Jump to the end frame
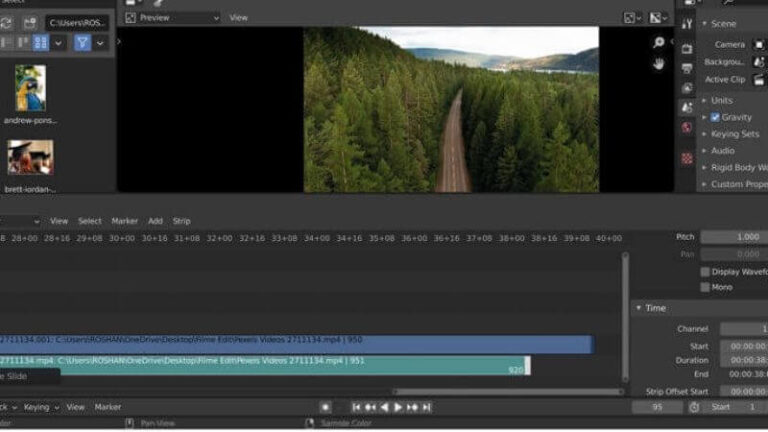The height and width of the screenshot is (432, 768). [427, 408]
